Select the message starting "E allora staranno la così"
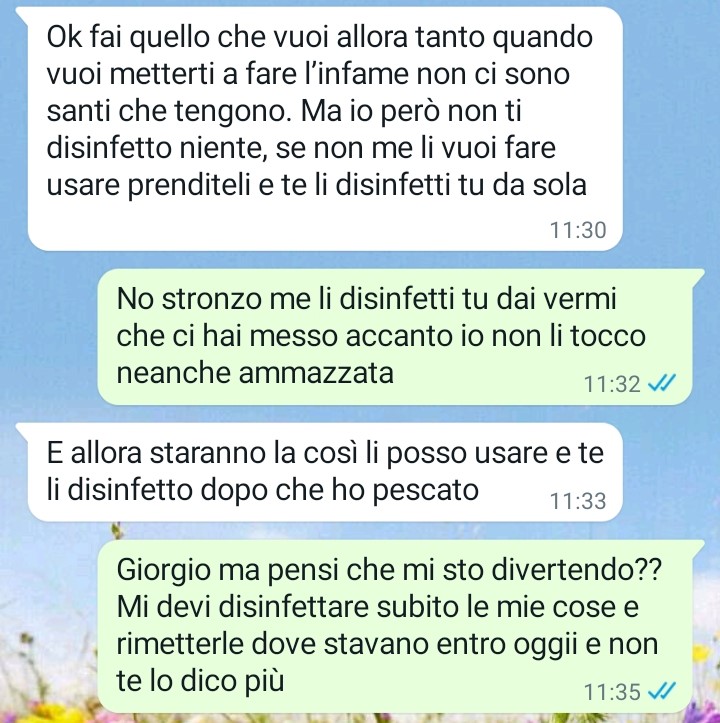Image resolution: width=720 pixels, height=723 pixels. (325, 472)
